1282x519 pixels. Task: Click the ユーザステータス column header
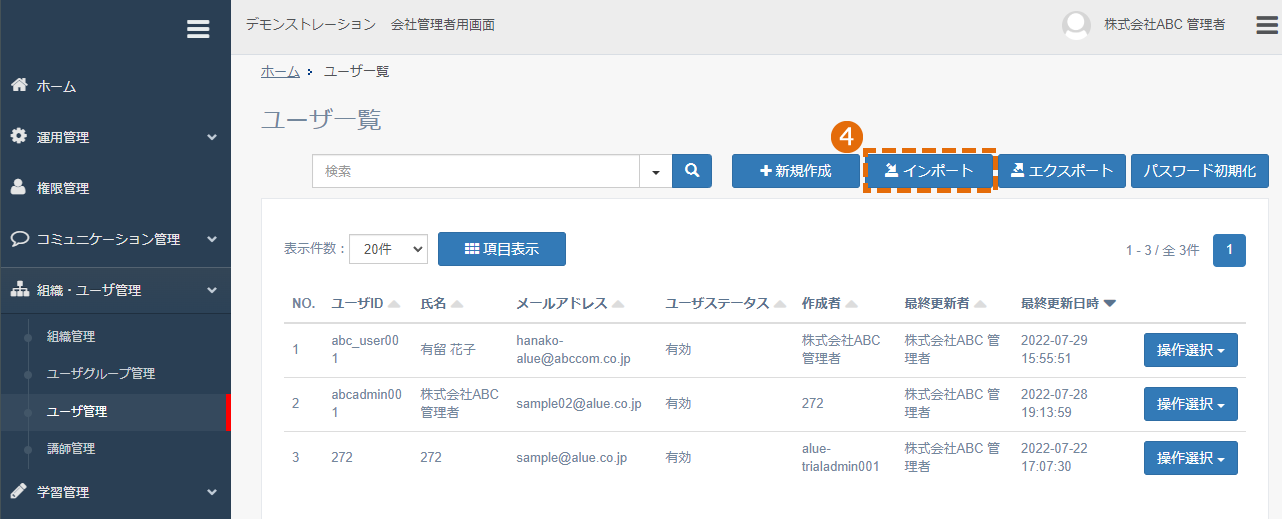tap(717, 303)
